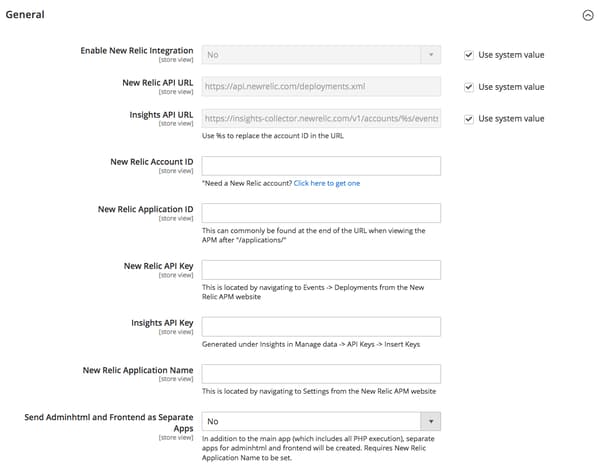
Task: Click the dropdown arrow for Enable New Relic Integration
Action: pos(430,54)
